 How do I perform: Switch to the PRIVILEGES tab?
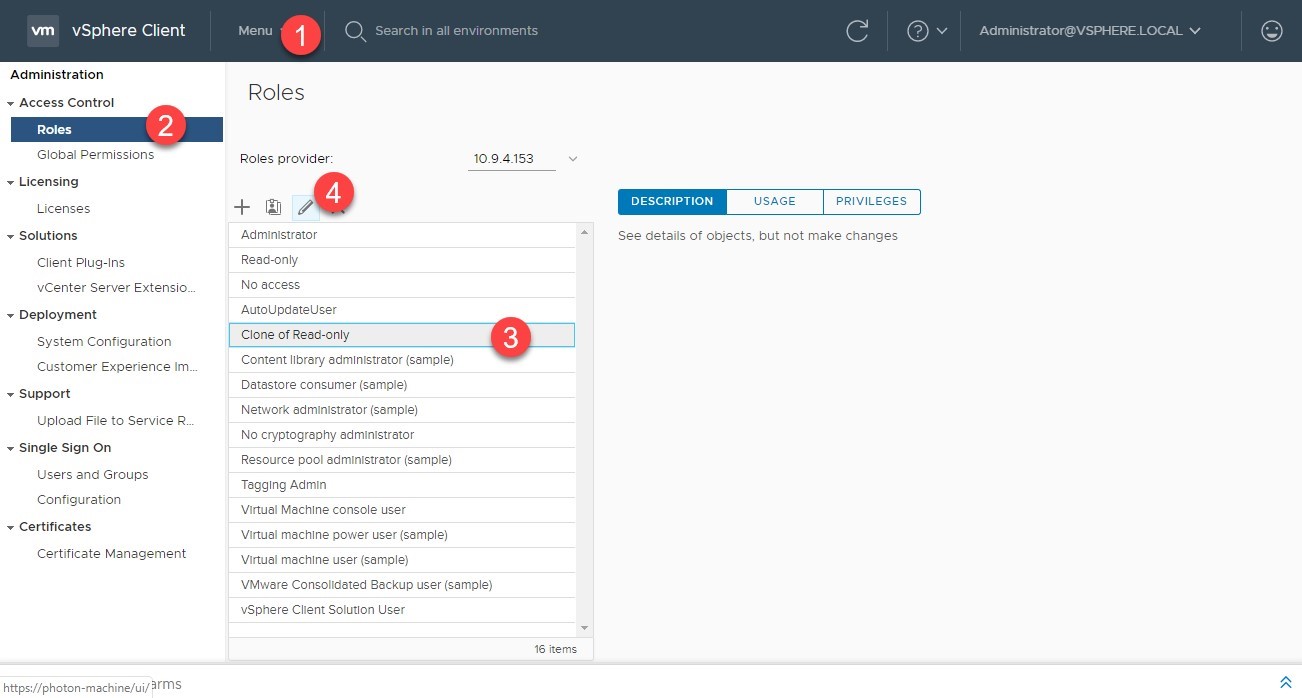pos(871,201)
